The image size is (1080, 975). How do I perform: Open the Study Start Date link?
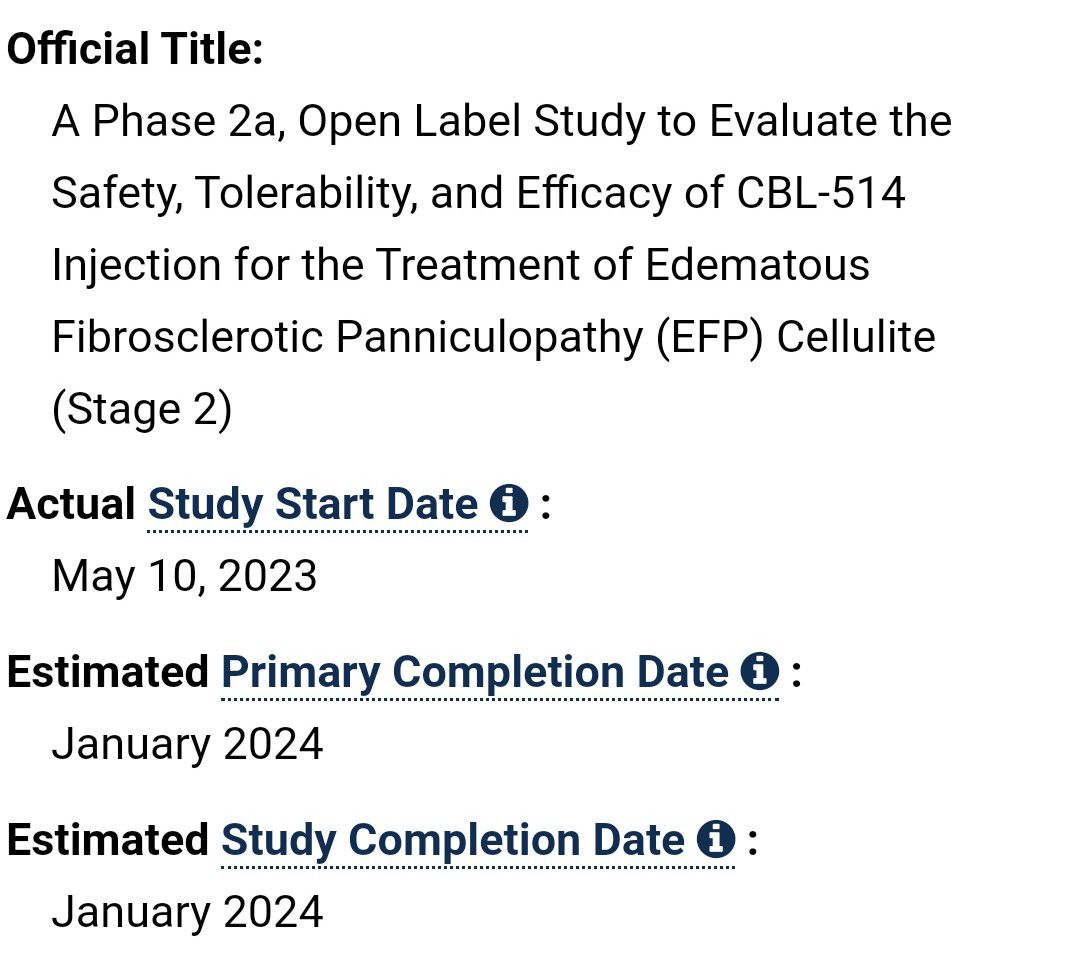(x=312, y=504)
